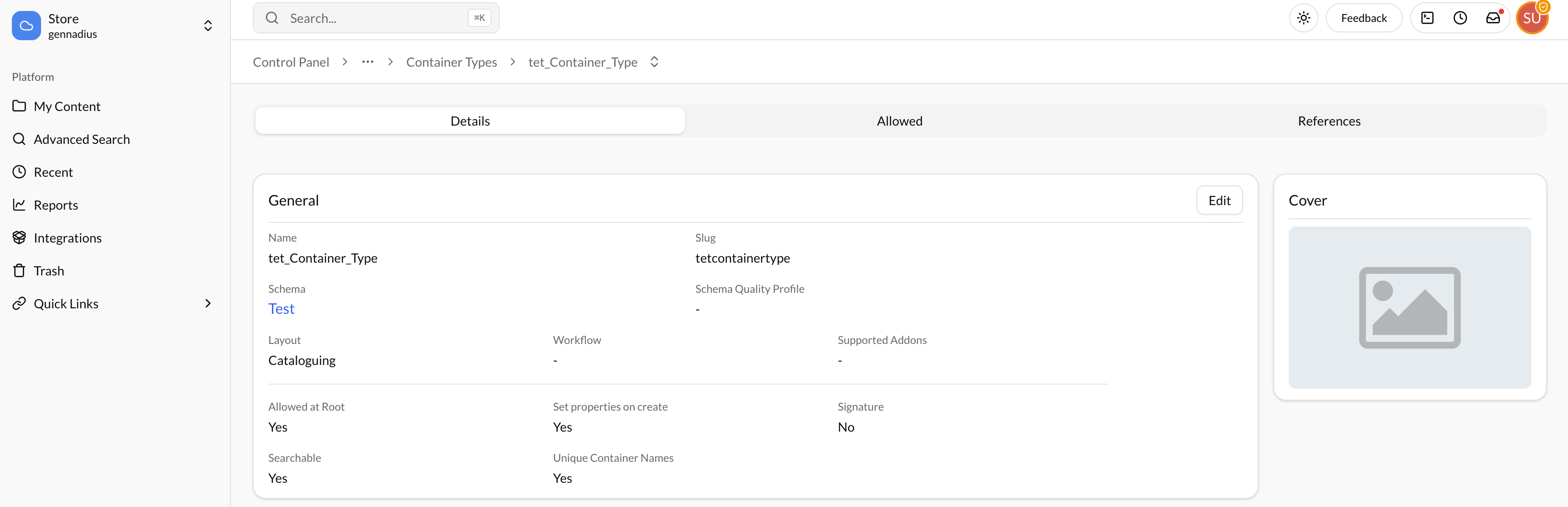Viewport: 1568px width, 507px height.
Task: Expand Quick Links chevron
Action: click(208, 303)
